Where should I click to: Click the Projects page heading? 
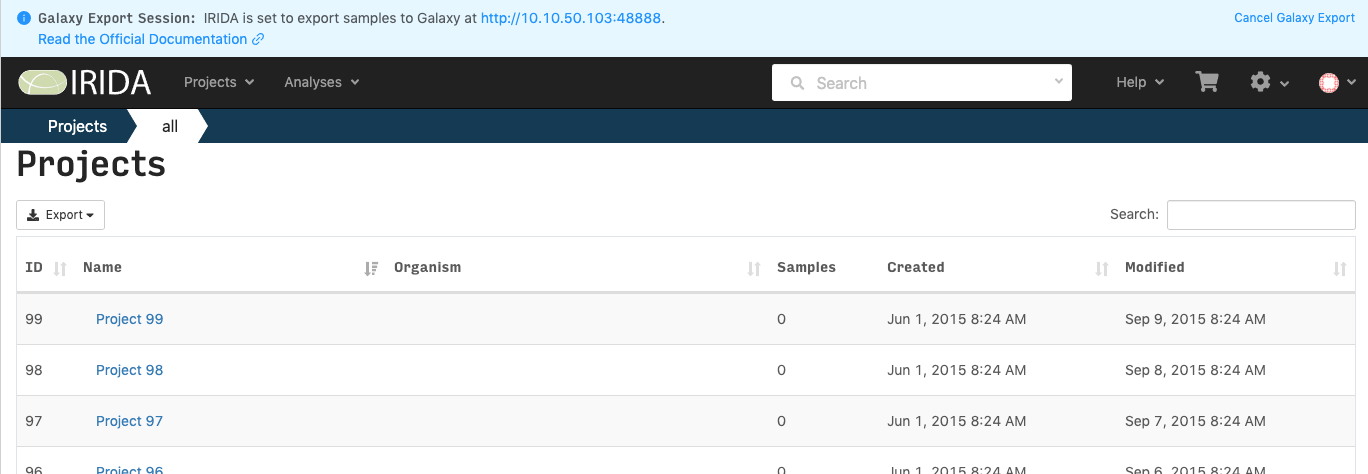(91, 164)
